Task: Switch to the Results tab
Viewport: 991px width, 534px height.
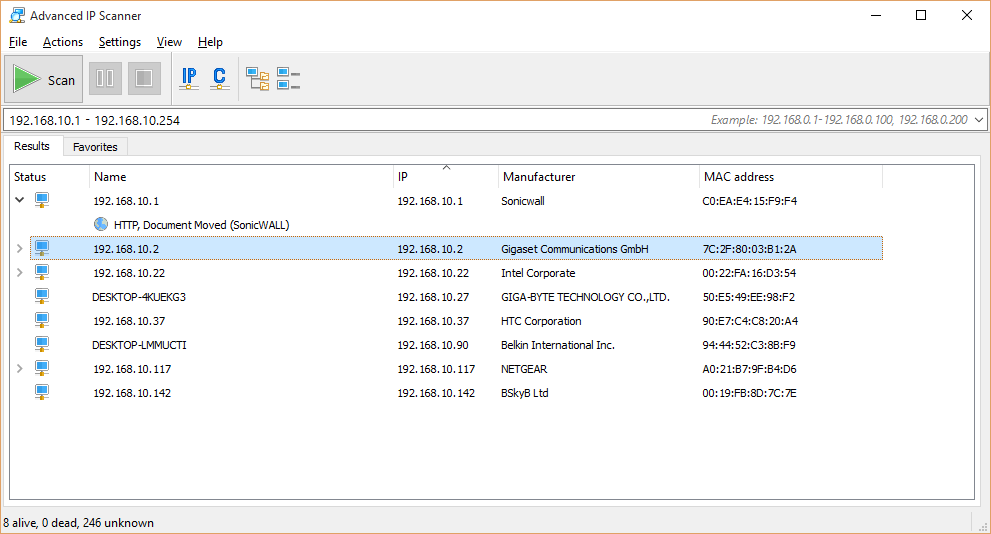Action: [32, 146]
